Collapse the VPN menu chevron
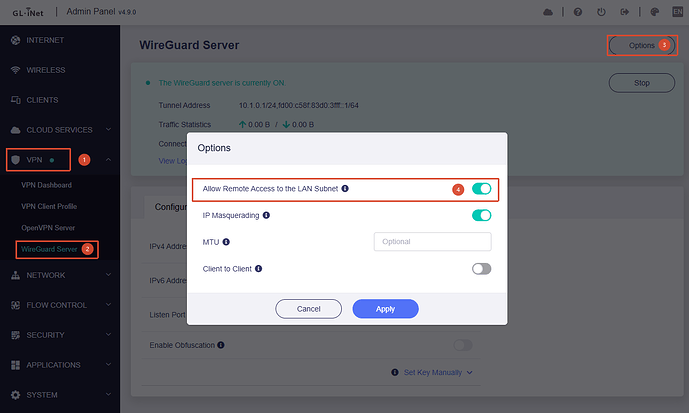 108,159
